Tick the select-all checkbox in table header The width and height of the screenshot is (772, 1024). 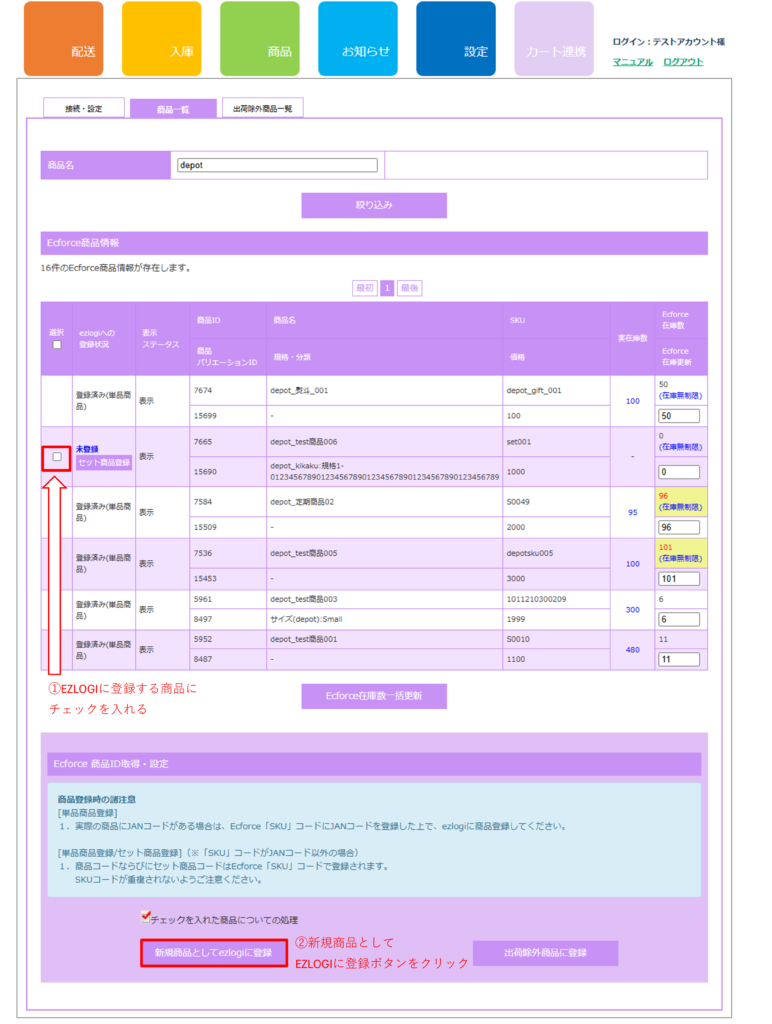tap(57, 344)
